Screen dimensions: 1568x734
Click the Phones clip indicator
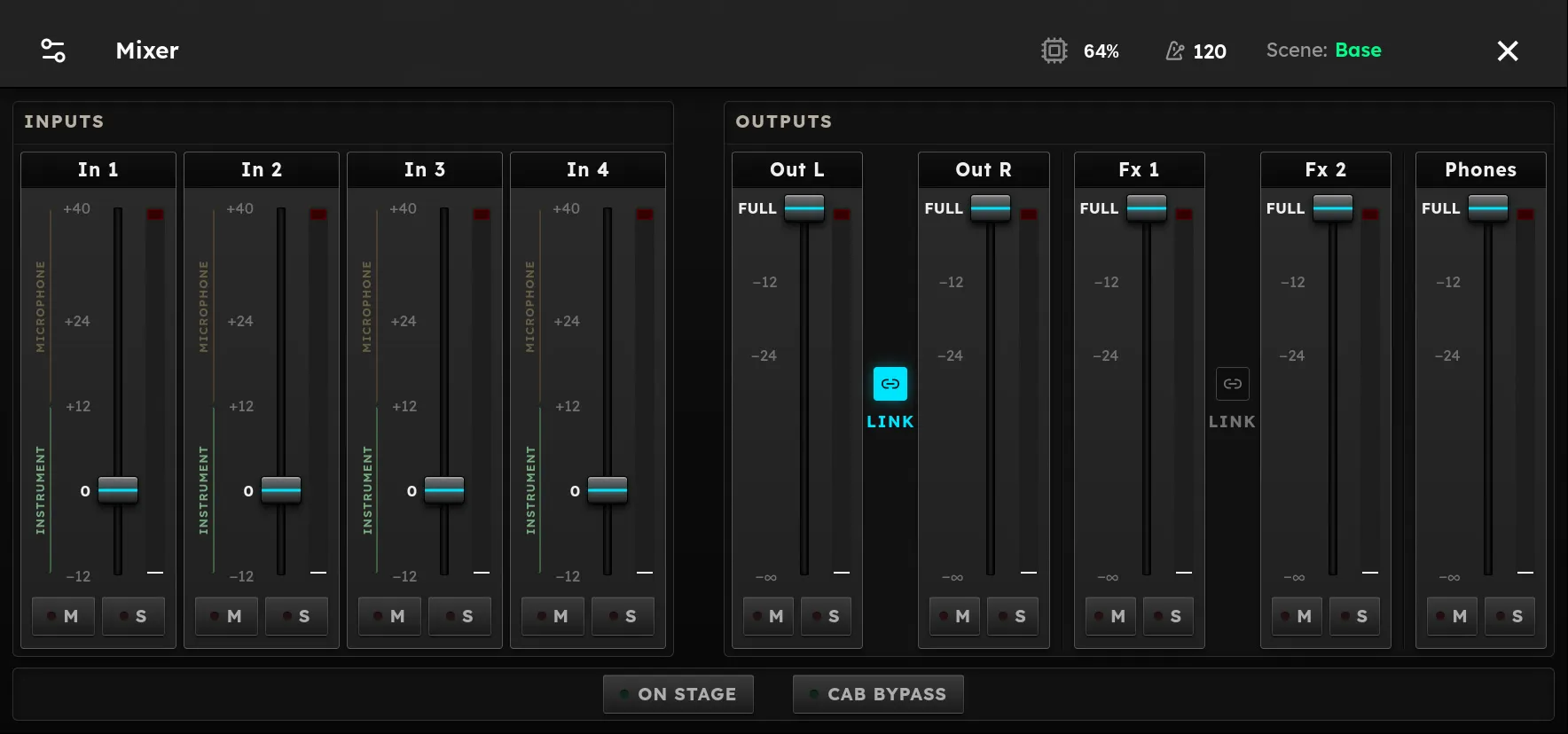point(1525,215)
